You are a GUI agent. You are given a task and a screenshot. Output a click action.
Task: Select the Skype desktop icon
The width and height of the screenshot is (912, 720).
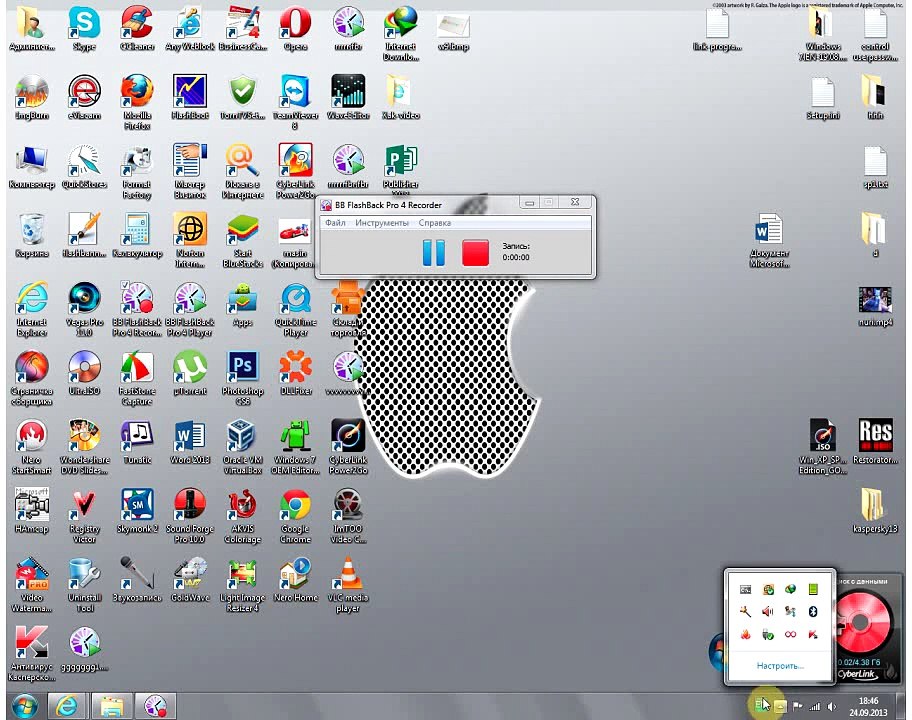[84, 29]
